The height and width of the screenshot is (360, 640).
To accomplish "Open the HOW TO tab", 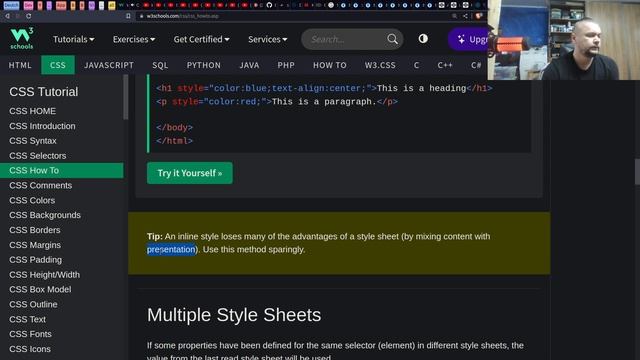I will pos(330,65).
